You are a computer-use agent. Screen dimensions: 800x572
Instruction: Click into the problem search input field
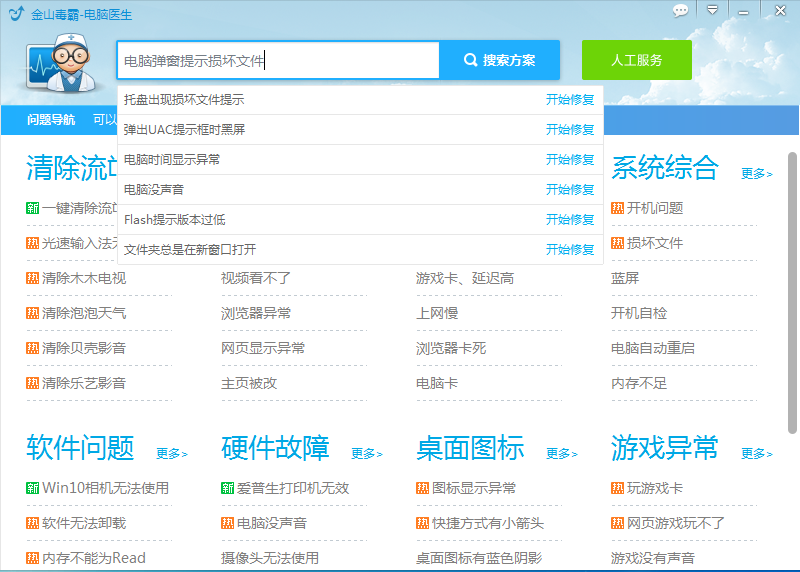(278, 60)
